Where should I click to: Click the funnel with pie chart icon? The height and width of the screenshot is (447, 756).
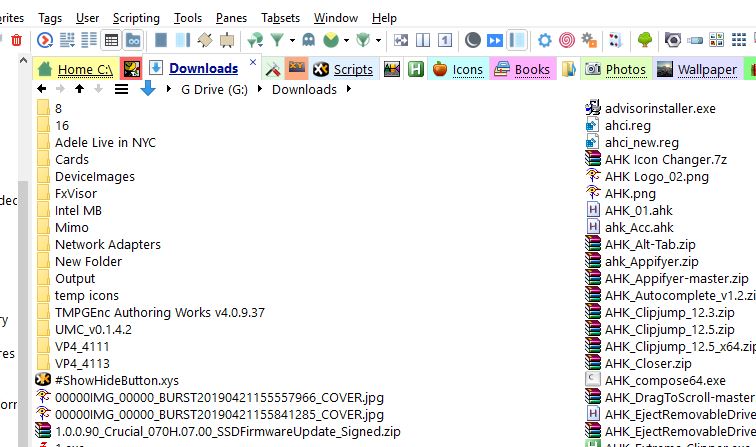tap(255, 40)
